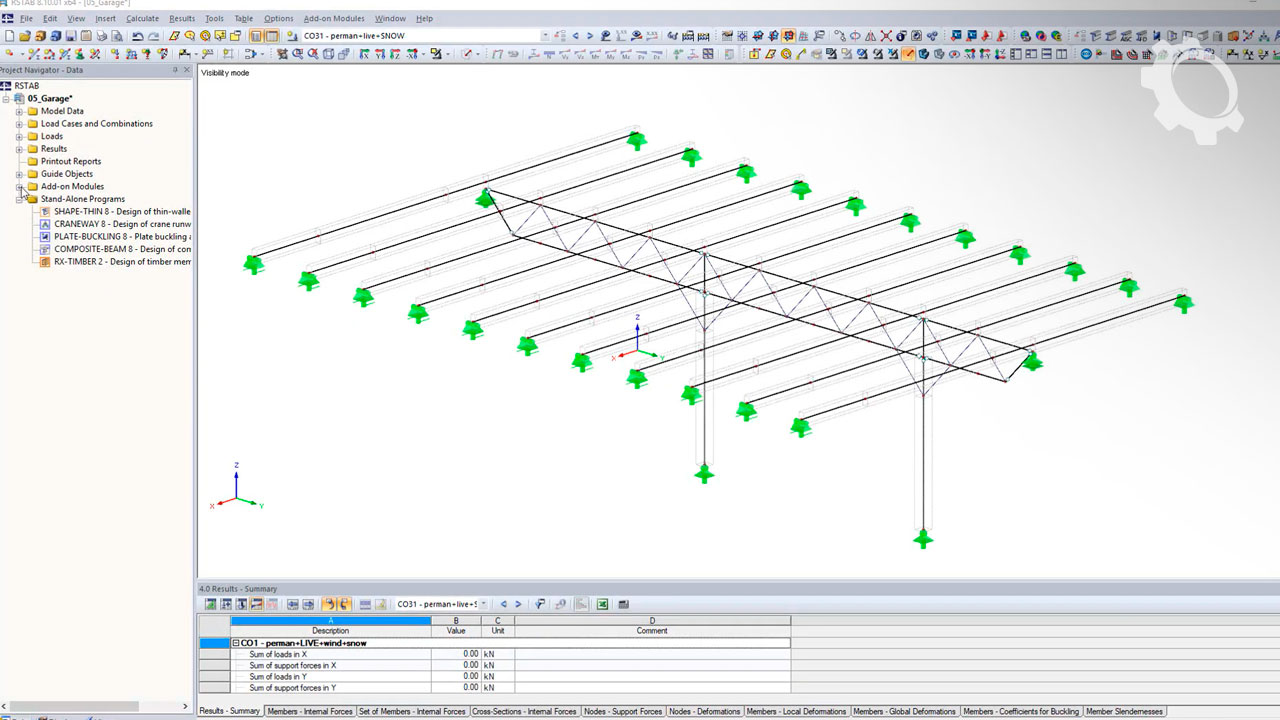The image size is (1280, 720).
Task: Open the Calculate menu
Action: 142,18
